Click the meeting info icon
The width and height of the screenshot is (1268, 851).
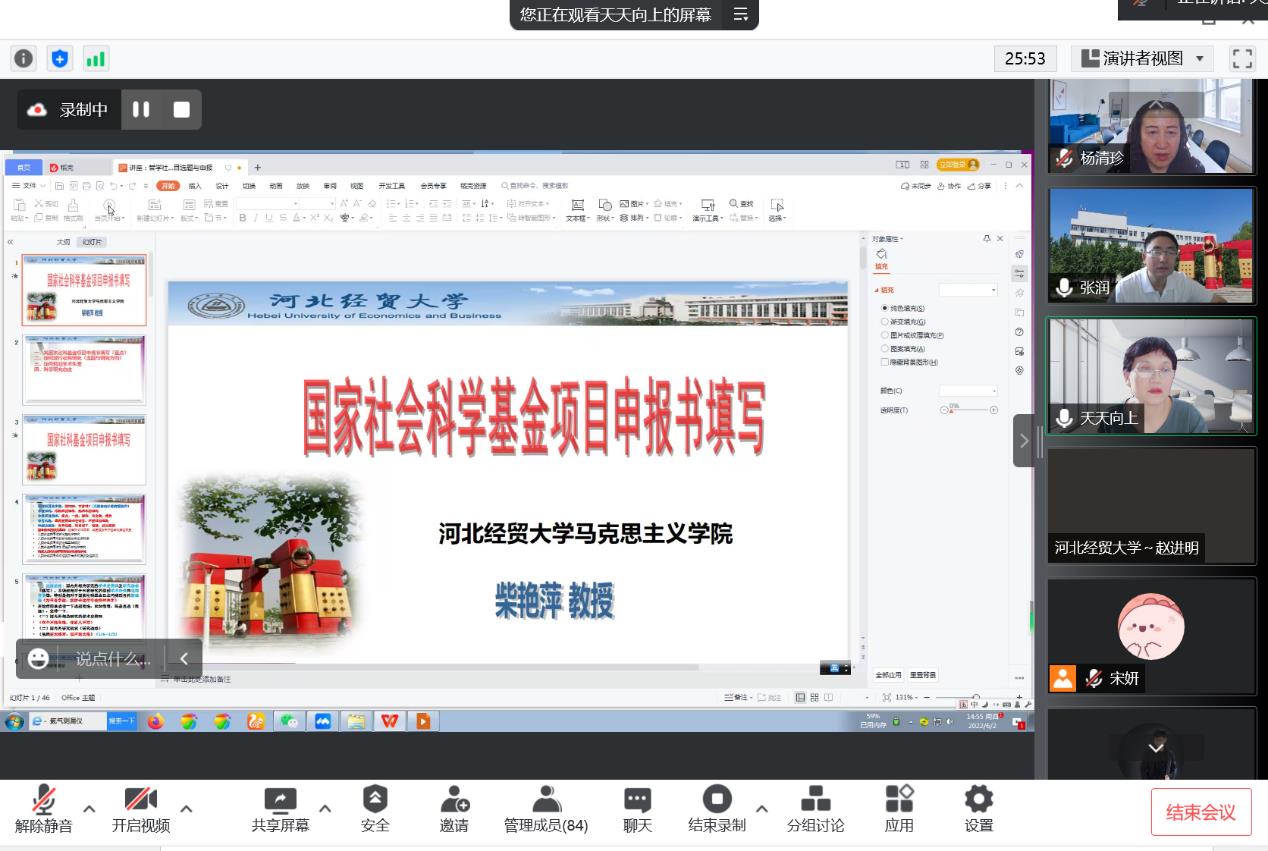(x=24, y=59)
